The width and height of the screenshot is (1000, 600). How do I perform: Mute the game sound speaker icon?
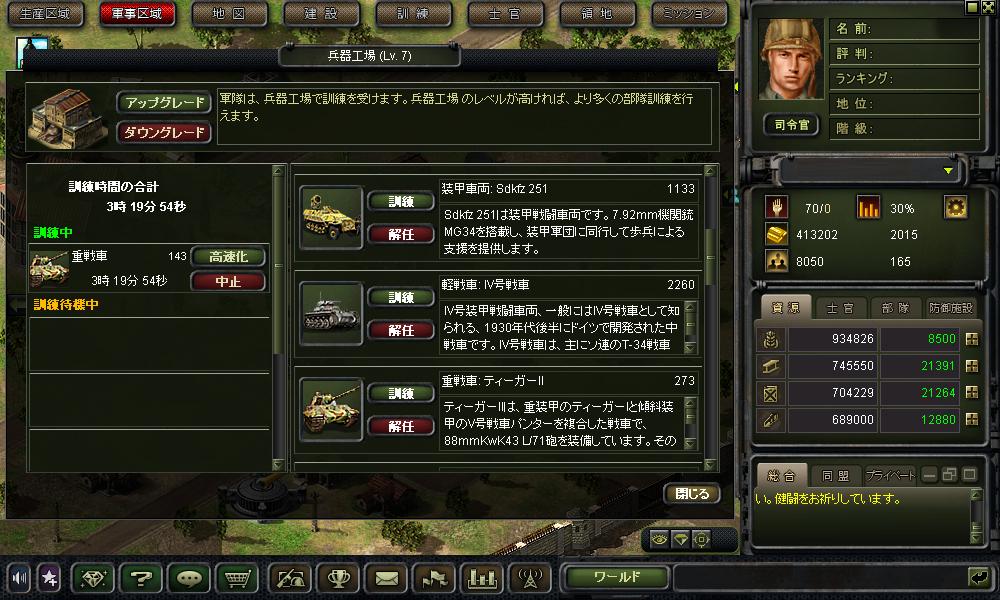coord(18,578)
